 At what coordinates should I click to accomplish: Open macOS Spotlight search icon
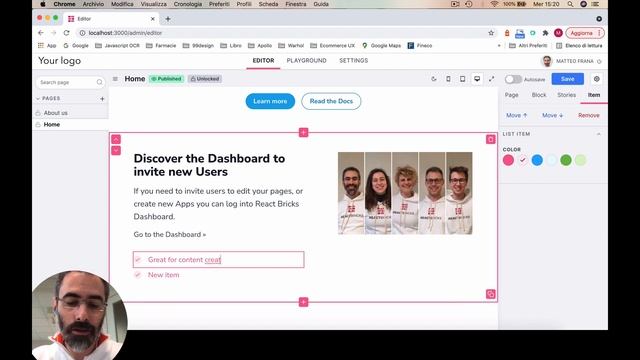(570, 4)
